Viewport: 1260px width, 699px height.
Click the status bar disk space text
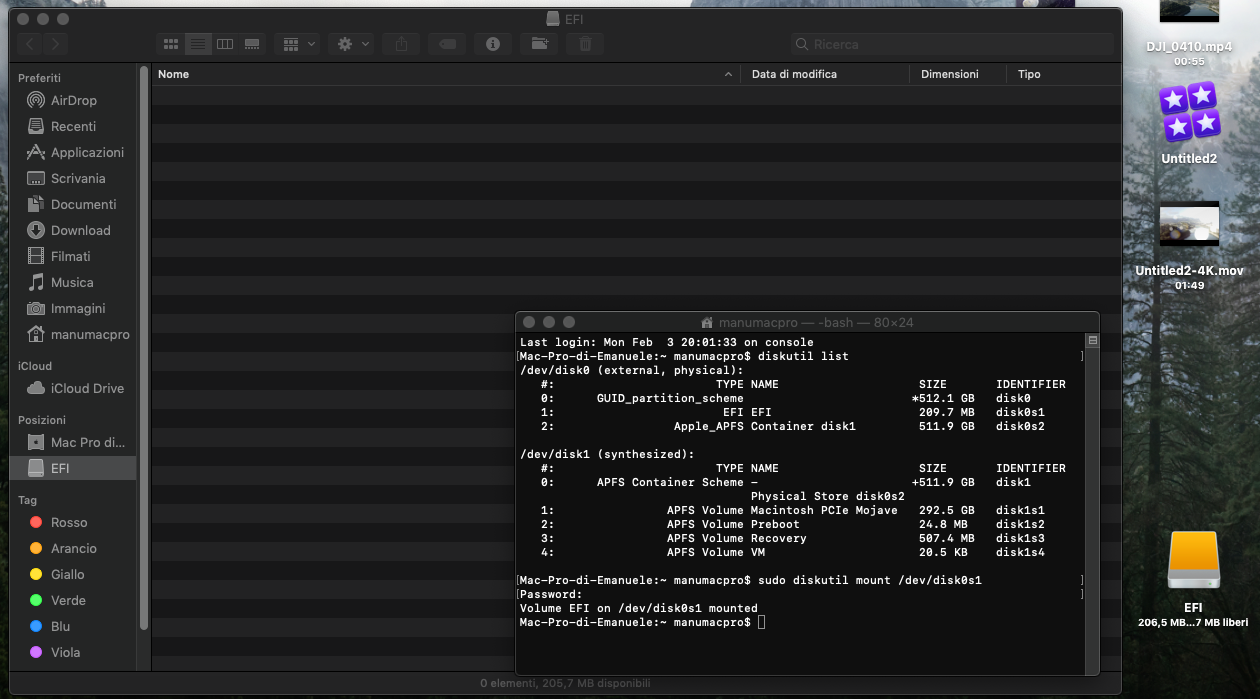[x=565, y=683]
